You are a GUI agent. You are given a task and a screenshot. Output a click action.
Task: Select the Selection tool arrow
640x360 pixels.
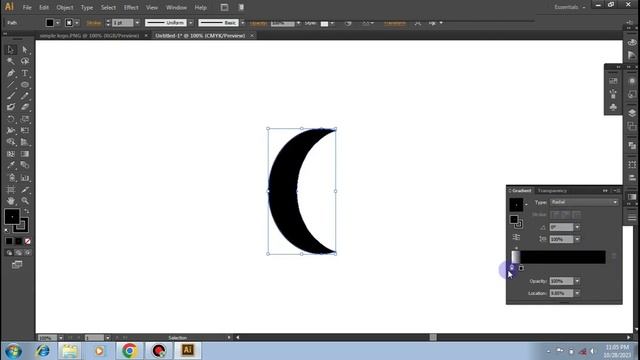(x=11, y=49)
